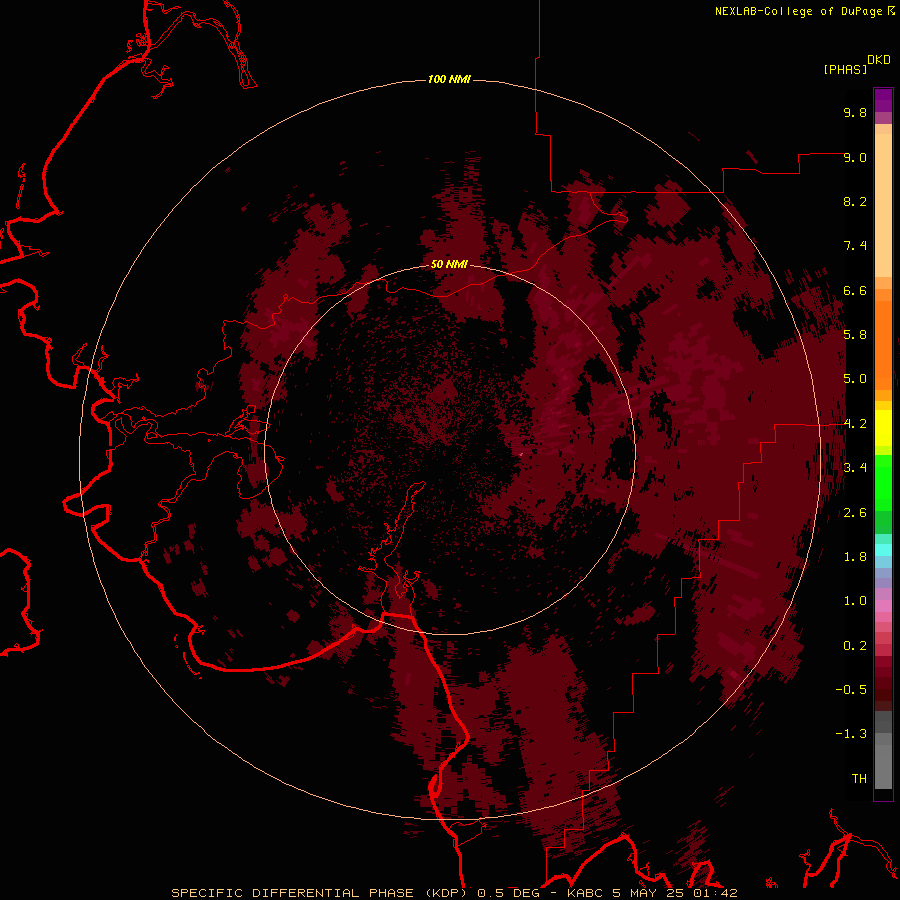
Task: Click the 0.2 legend value
Action: pos(855,646)
